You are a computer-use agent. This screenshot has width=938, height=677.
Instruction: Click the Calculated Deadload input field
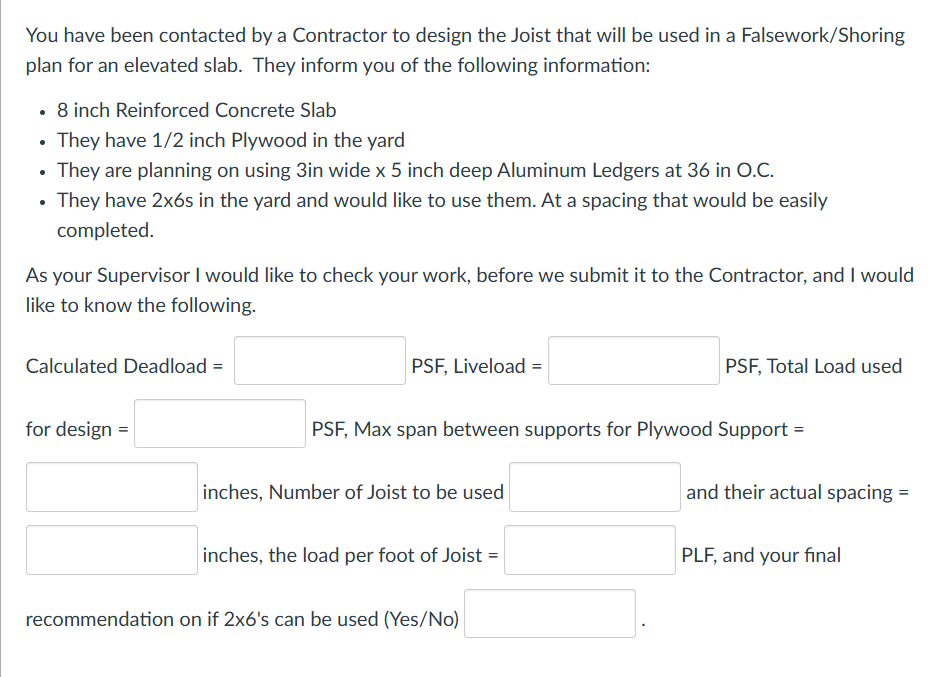pyautogui.click(x=318, y=360)
